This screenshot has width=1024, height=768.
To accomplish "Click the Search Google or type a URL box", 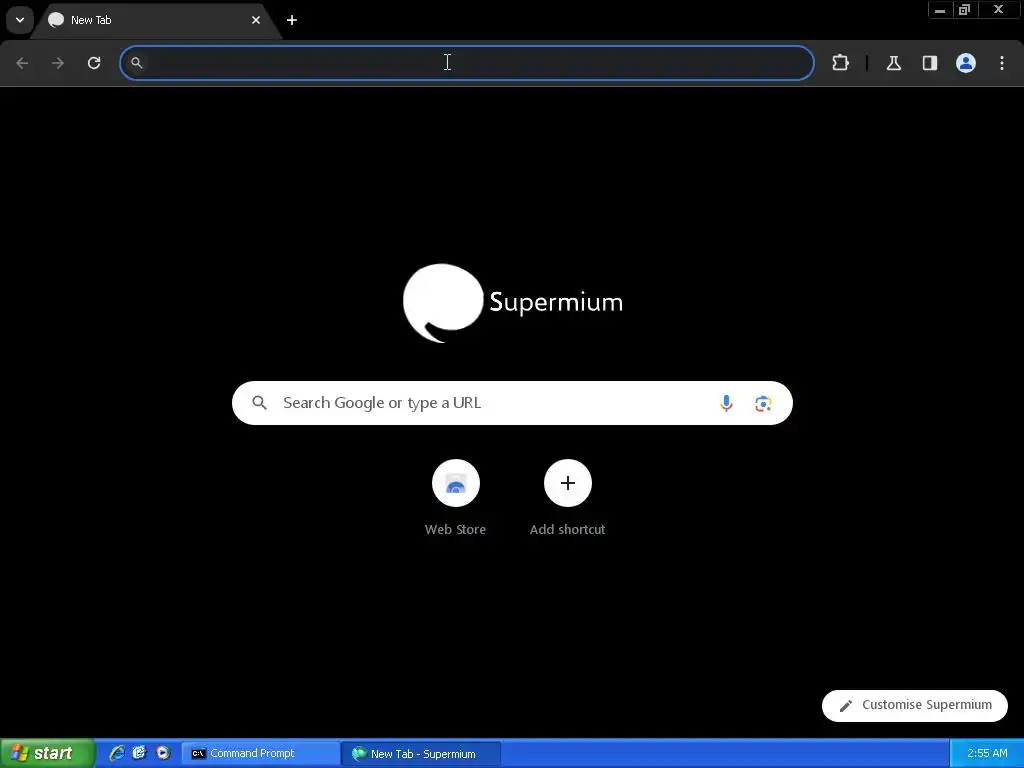I will (x=512, y=403).
